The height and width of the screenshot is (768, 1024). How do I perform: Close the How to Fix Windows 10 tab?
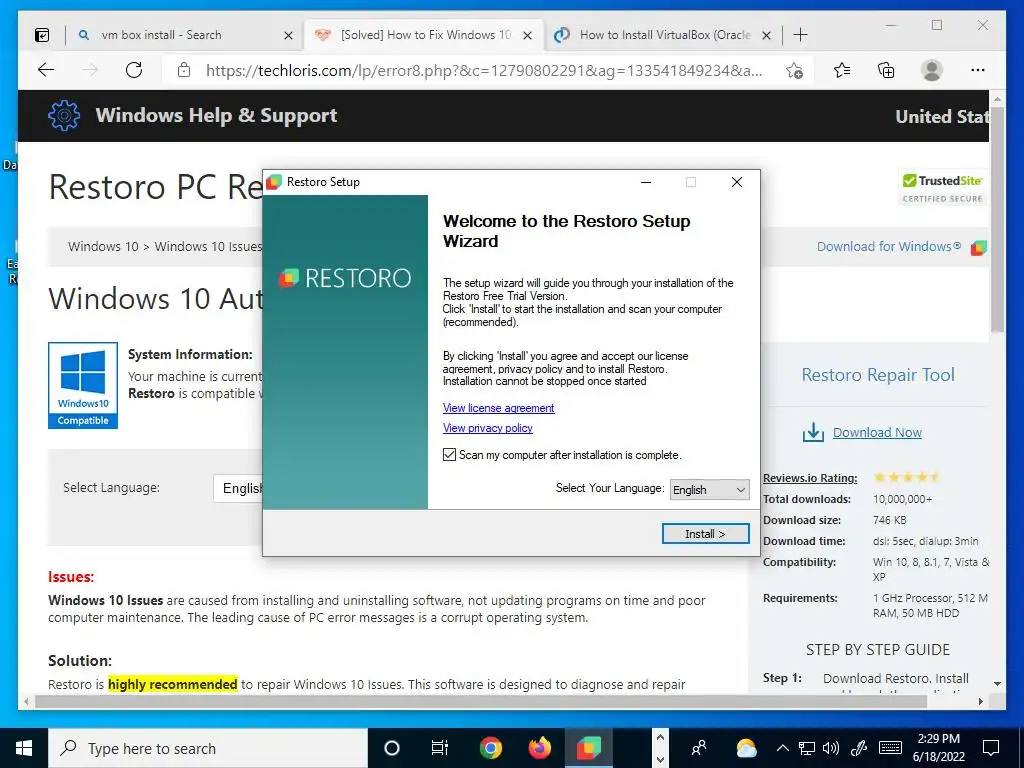(528, 35)
